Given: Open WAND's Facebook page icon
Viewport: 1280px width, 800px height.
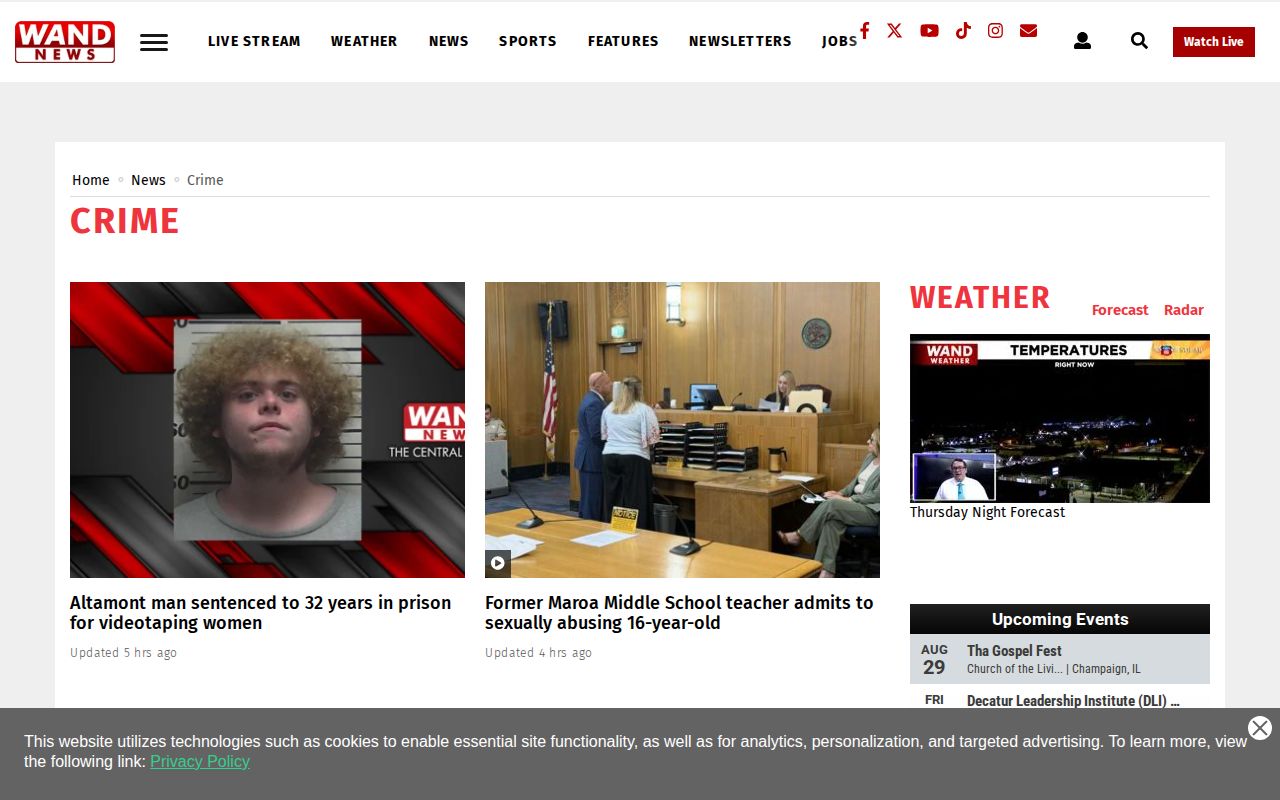Looking at the screenshot, I should (x=864, y=30).
